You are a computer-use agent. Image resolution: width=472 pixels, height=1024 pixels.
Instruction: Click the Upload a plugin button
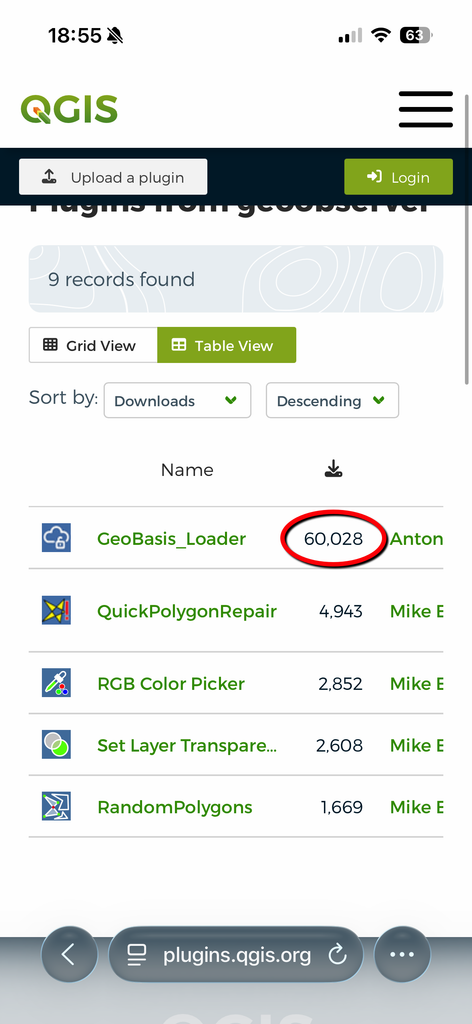[113, 177]
